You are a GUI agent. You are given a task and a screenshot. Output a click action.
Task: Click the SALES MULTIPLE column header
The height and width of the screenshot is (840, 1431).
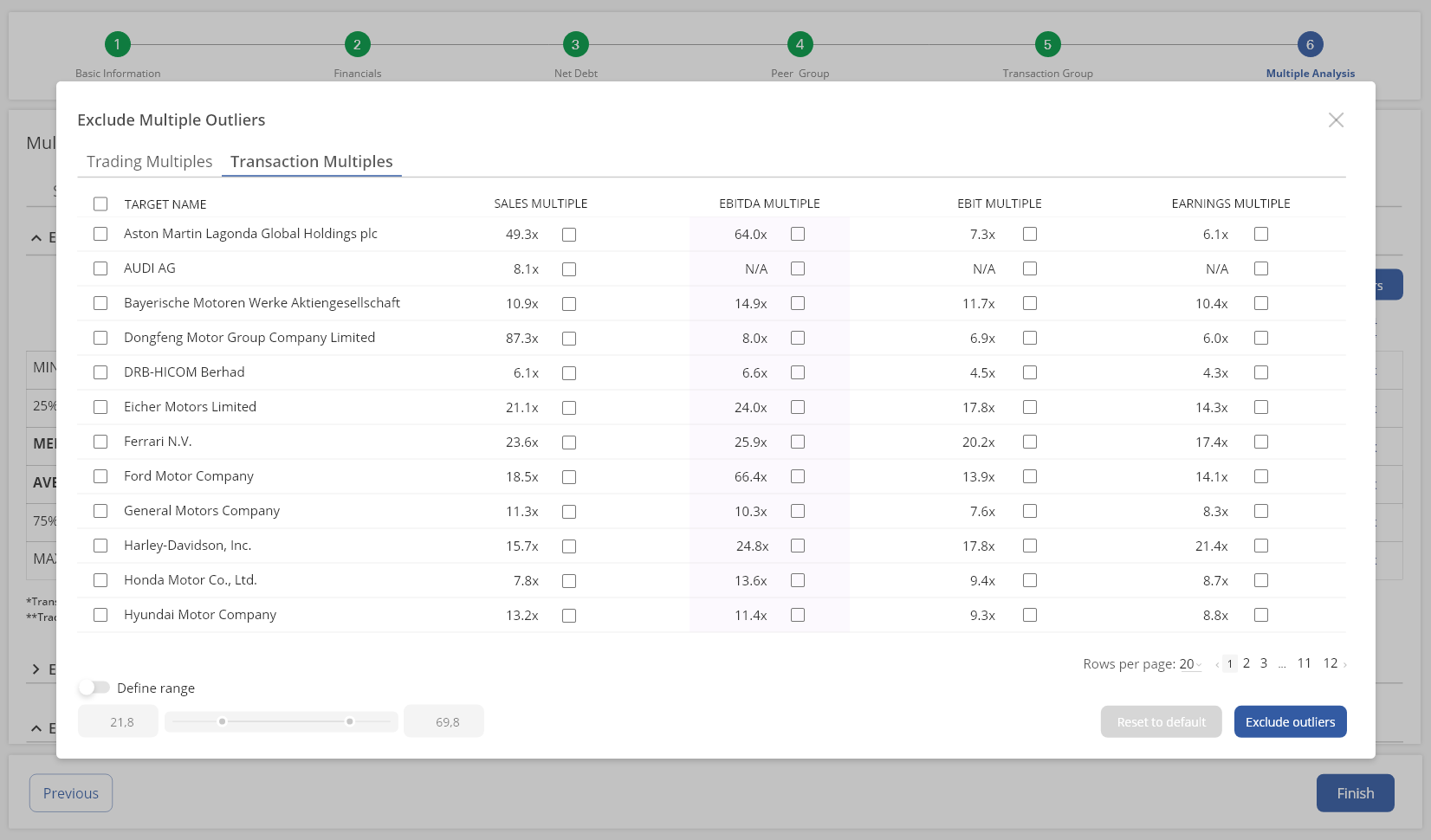[x=541, y=204]
